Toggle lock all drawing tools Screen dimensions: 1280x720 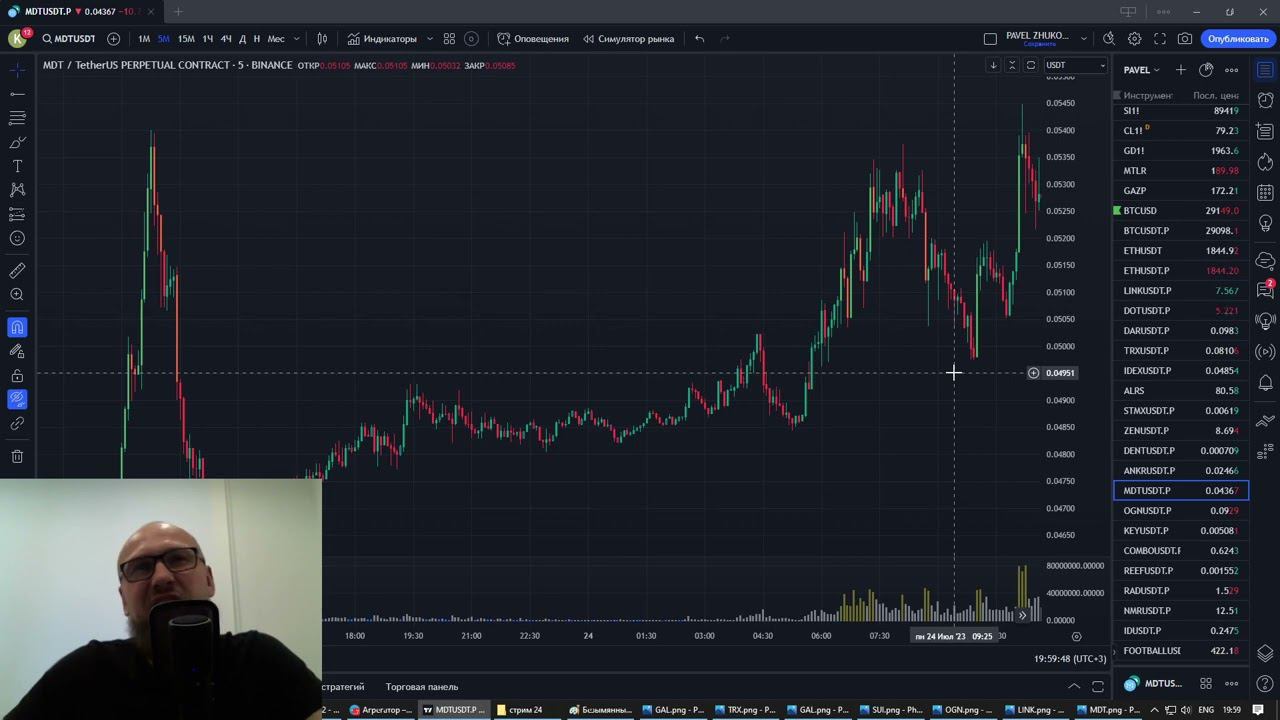click(x=17, y=375)
